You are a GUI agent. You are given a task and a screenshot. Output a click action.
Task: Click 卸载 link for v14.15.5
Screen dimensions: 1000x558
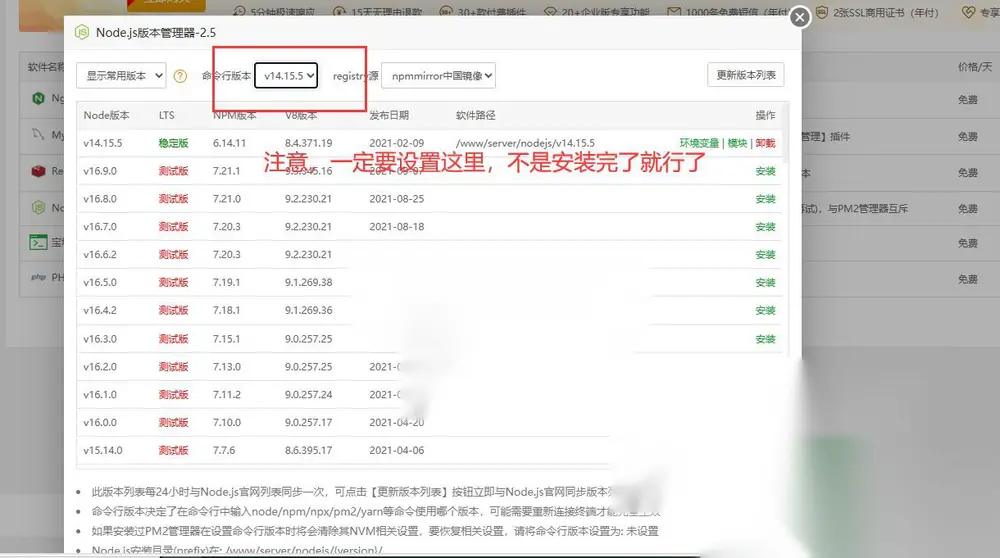click(x=765, y=143)
